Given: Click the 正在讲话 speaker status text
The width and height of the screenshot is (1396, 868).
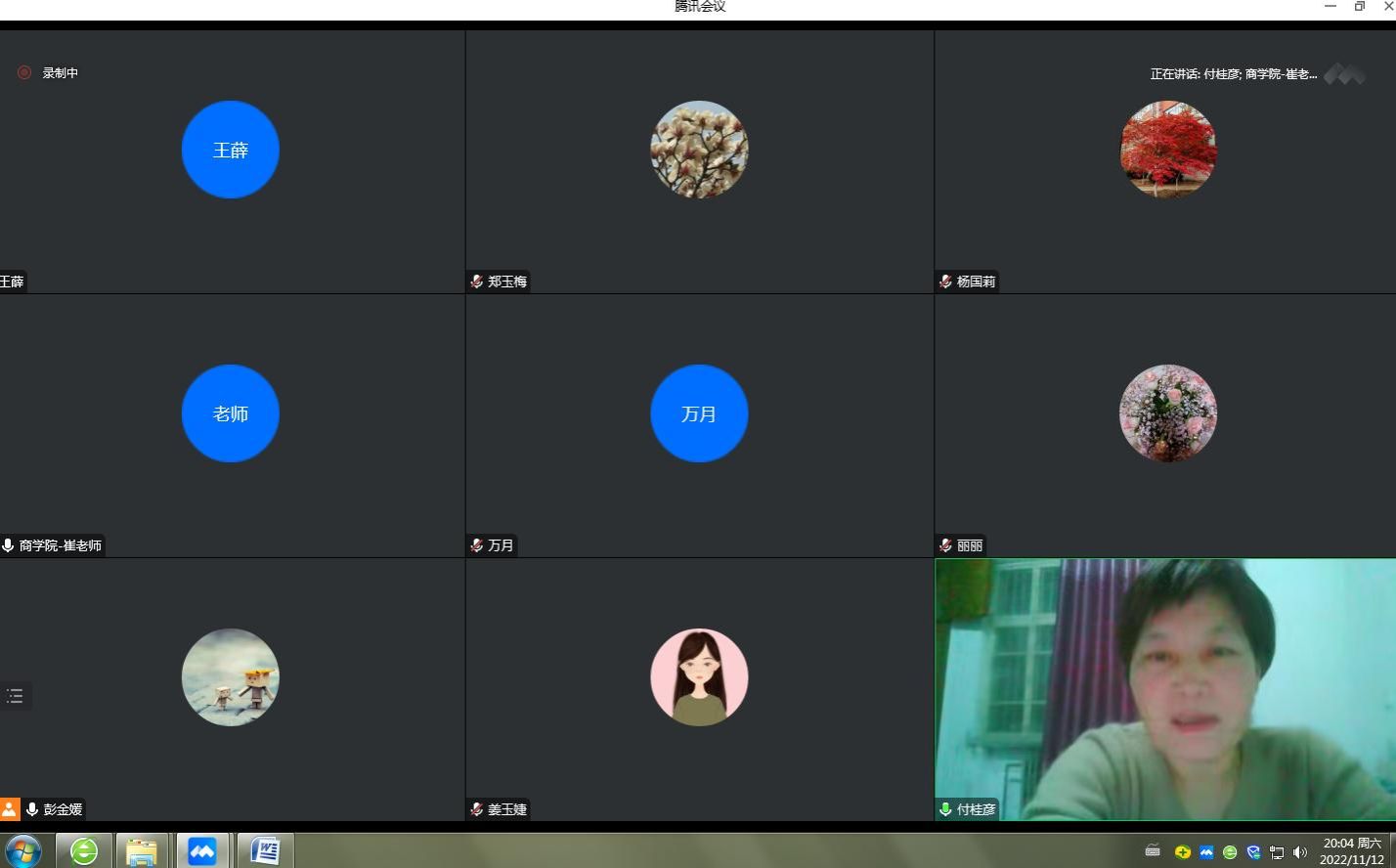Looking at the screenshot, I should pos(1233,74).
